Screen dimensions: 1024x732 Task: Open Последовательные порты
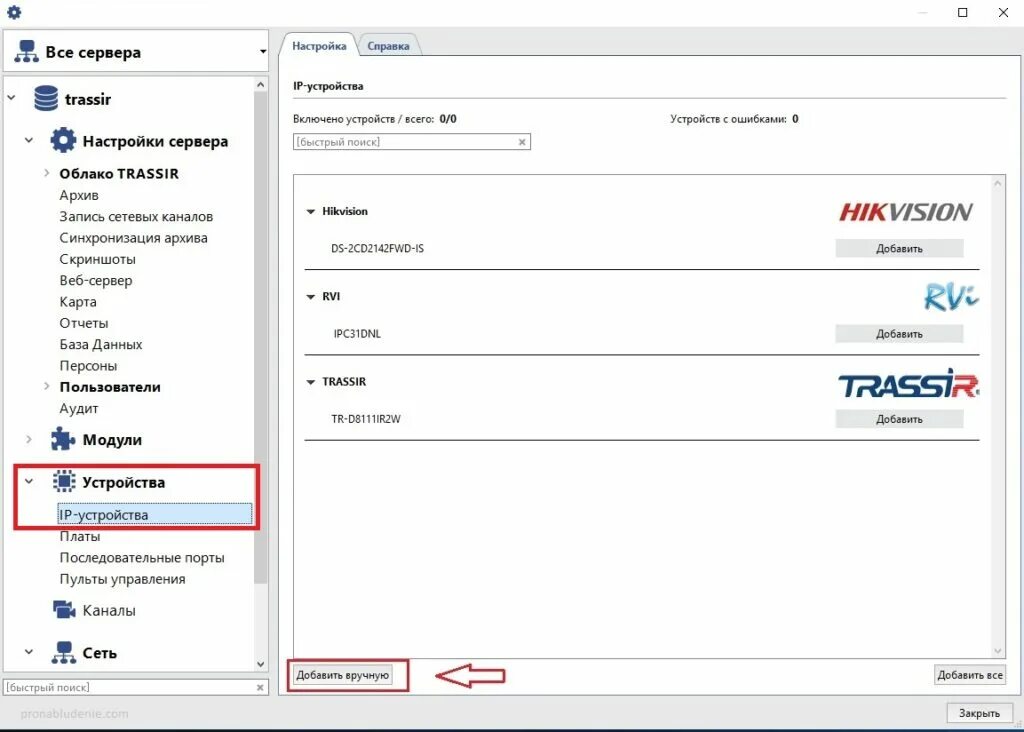coord(142,557)
